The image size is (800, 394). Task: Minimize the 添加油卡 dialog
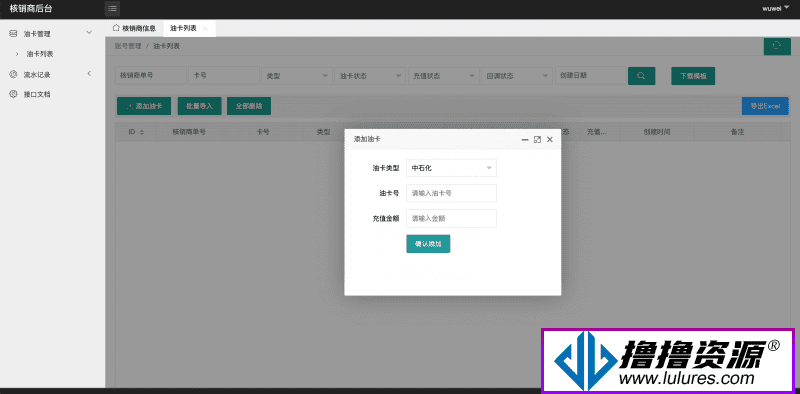point(524,139)
